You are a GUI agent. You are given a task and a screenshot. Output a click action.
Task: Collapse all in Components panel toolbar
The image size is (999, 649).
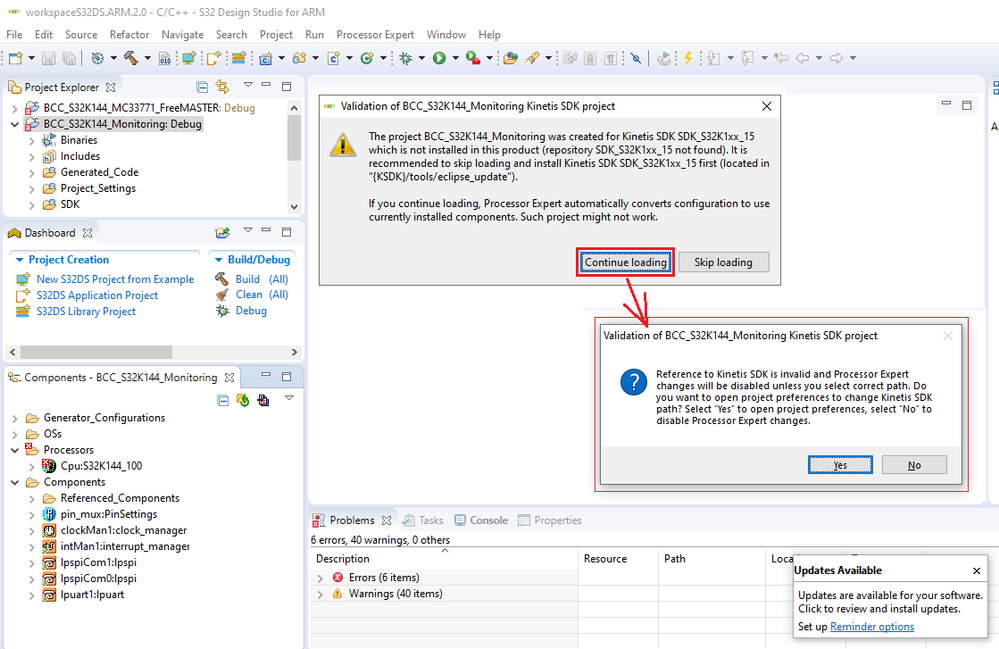pos(222,400)
